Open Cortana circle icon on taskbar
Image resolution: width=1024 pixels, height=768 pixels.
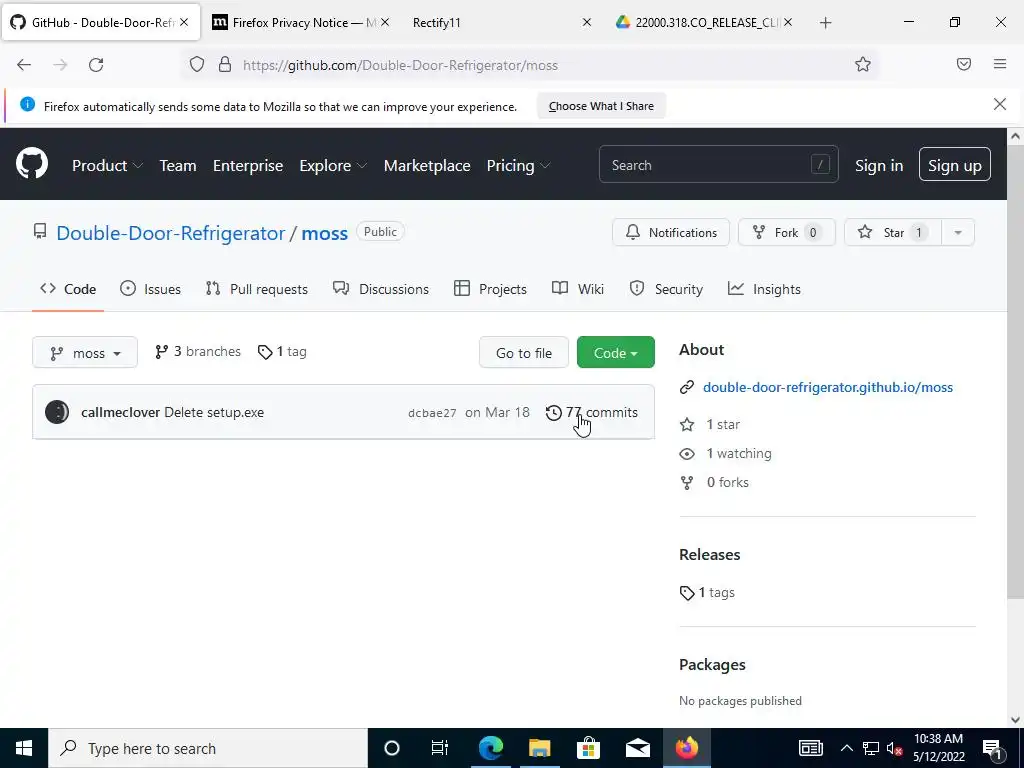tap(391, 748)
